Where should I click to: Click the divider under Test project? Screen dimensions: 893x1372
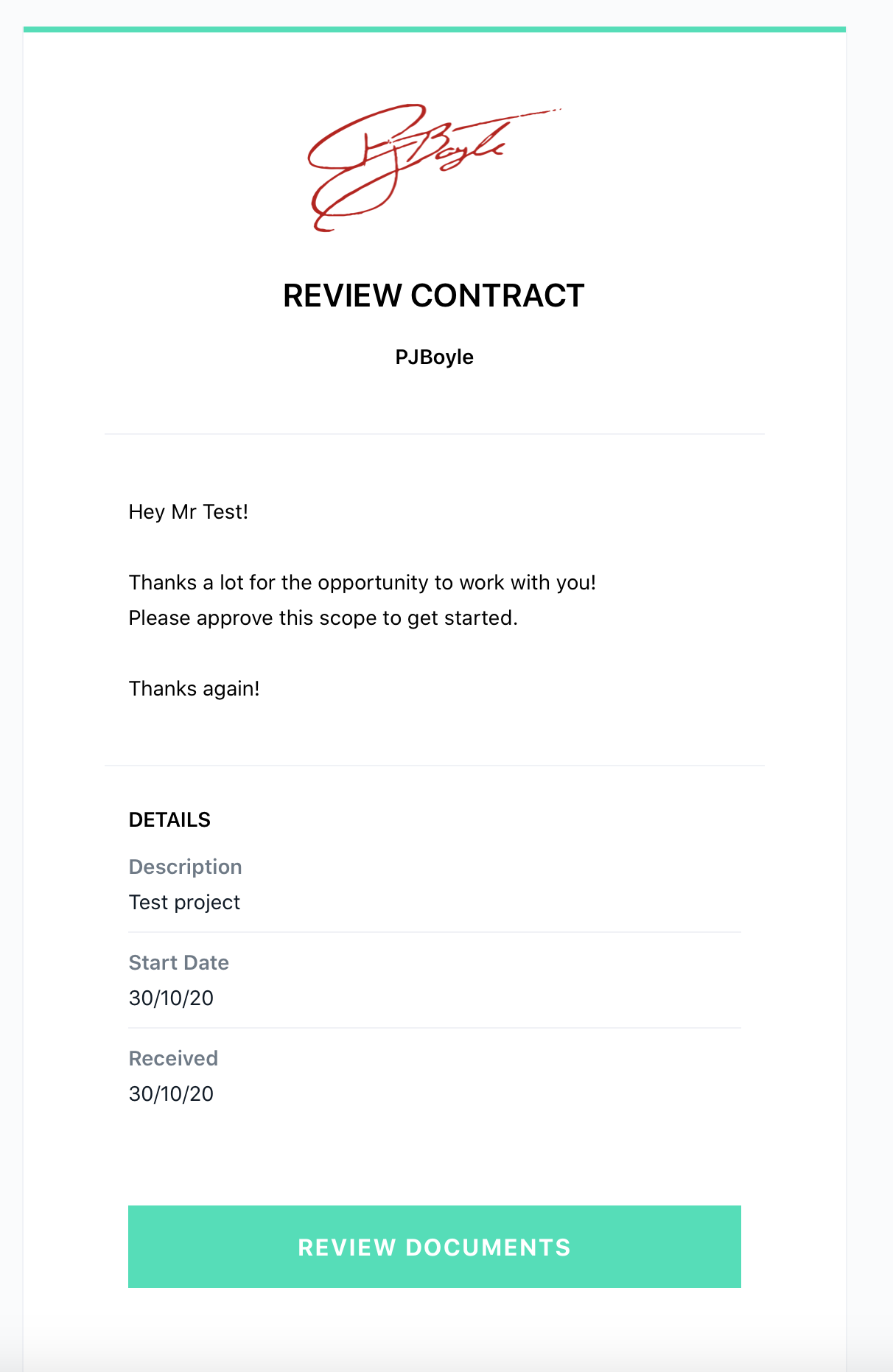click(x=435, y=932)
